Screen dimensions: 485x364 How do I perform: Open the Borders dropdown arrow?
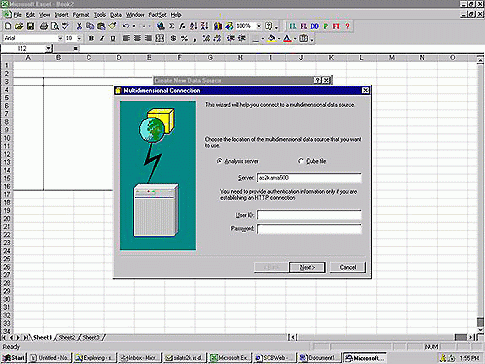263,39
